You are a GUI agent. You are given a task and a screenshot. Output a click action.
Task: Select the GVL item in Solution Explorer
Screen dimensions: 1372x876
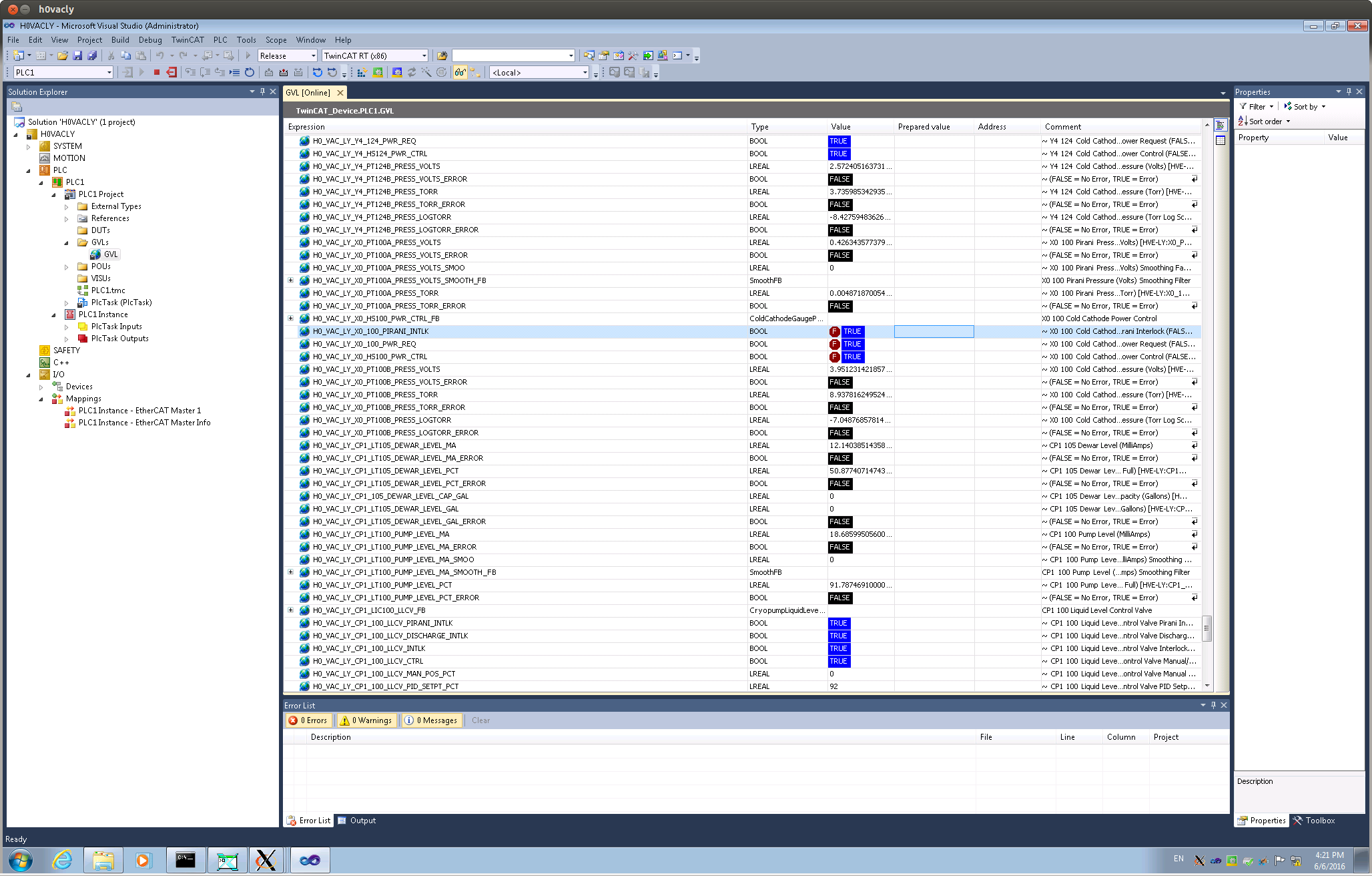click(x=105, y=254)
